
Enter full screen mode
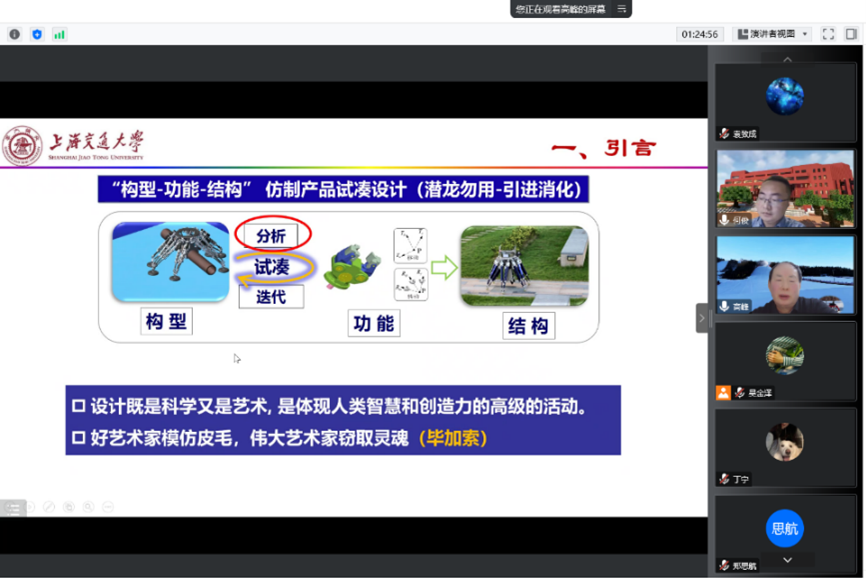828,34
